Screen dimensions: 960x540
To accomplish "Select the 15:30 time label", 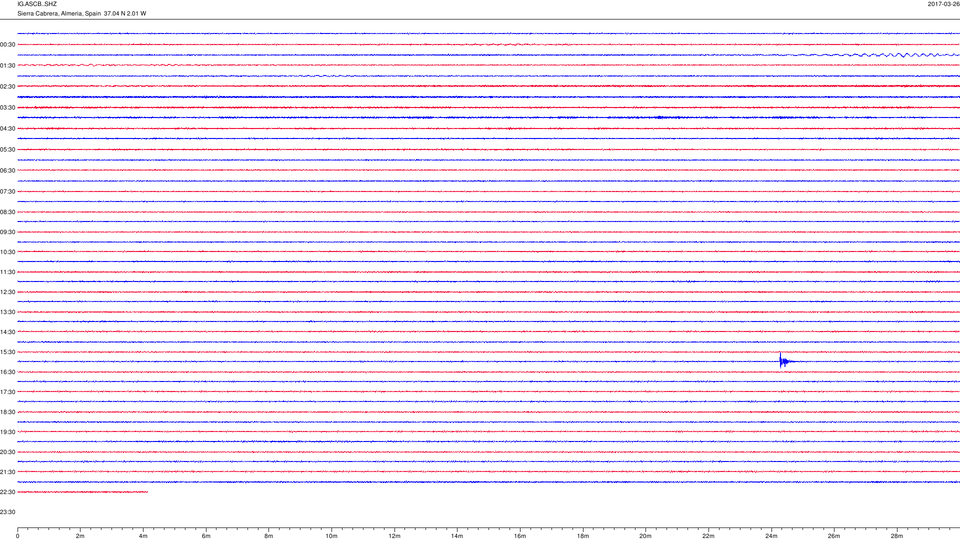I will [7, 352].
